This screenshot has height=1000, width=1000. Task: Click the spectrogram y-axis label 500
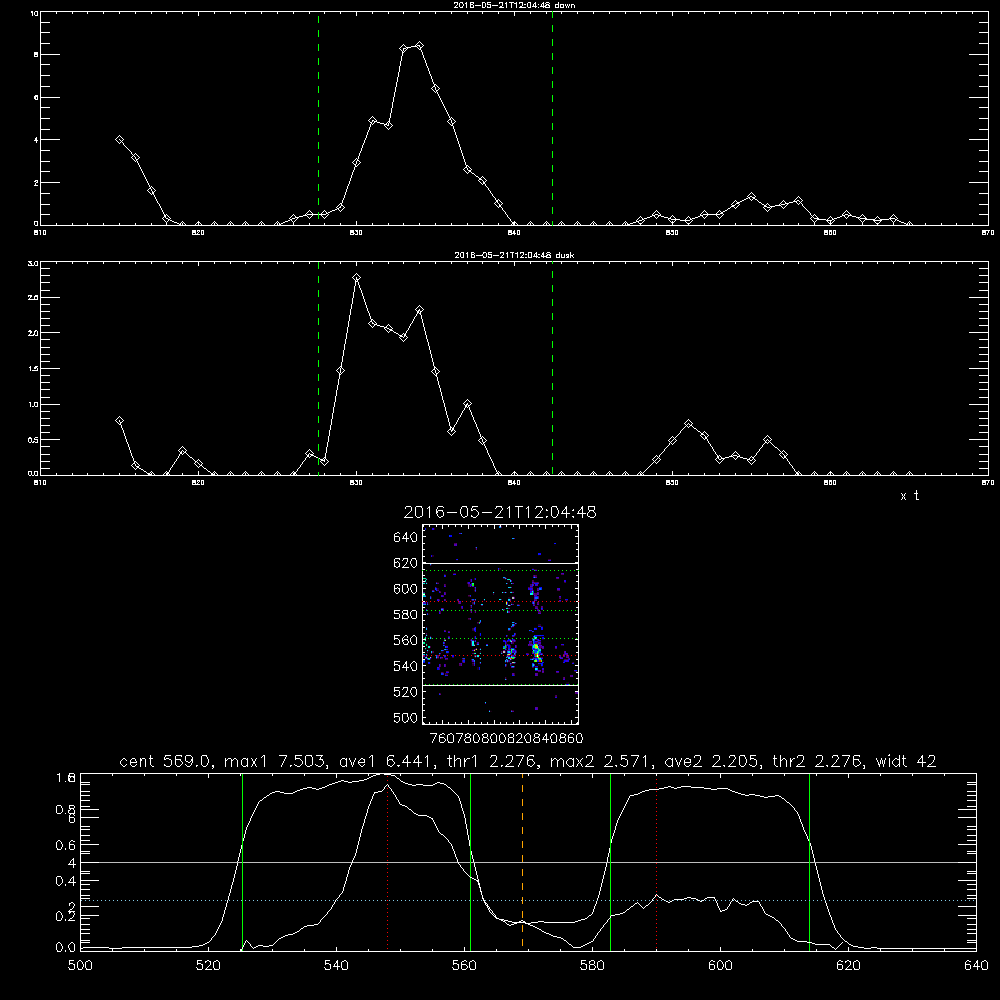click(406, 717)
